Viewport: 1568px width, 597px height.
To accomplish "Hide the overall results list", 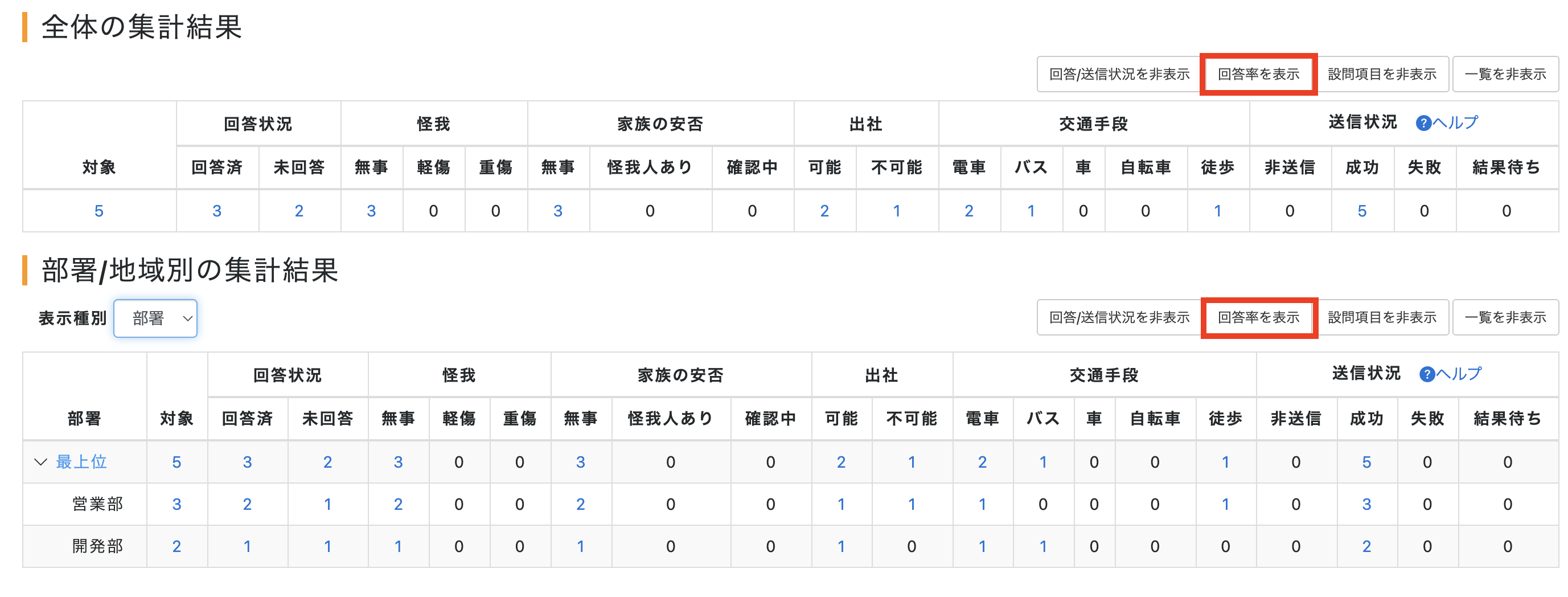I will [1505, 74].
